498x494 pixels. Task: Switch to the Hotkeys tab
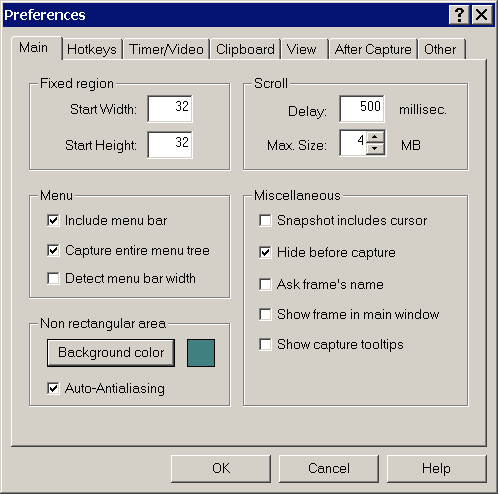click(92, 49)
